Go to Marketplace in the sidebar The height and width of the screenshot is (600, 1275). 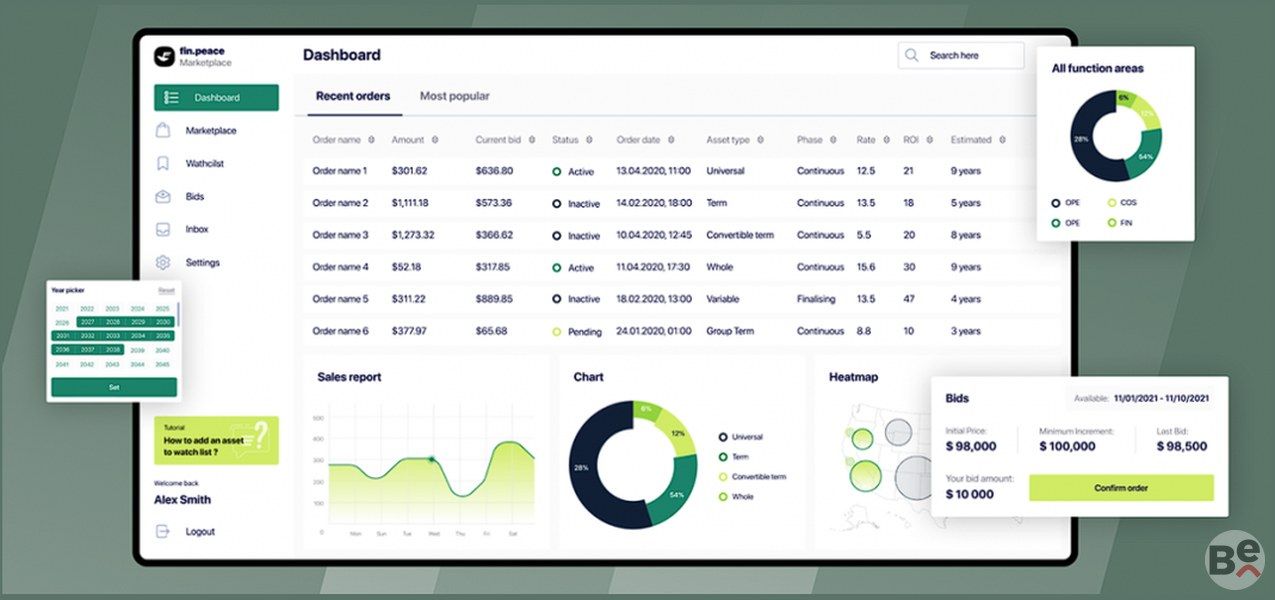point(211,131)
